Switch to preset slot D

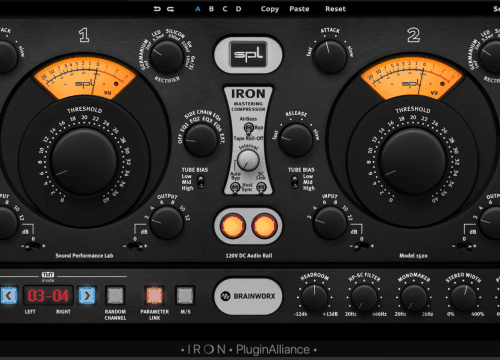tap(238, 9)
